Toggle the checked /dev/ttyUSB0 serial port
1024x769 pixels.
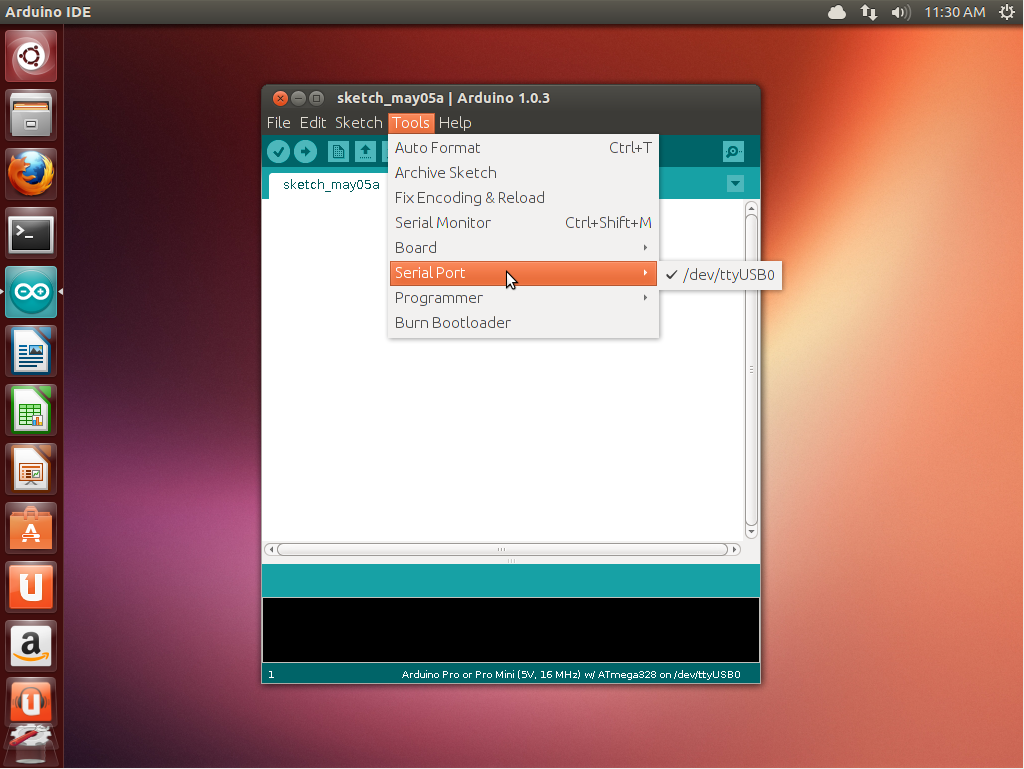tap(720, 275)
